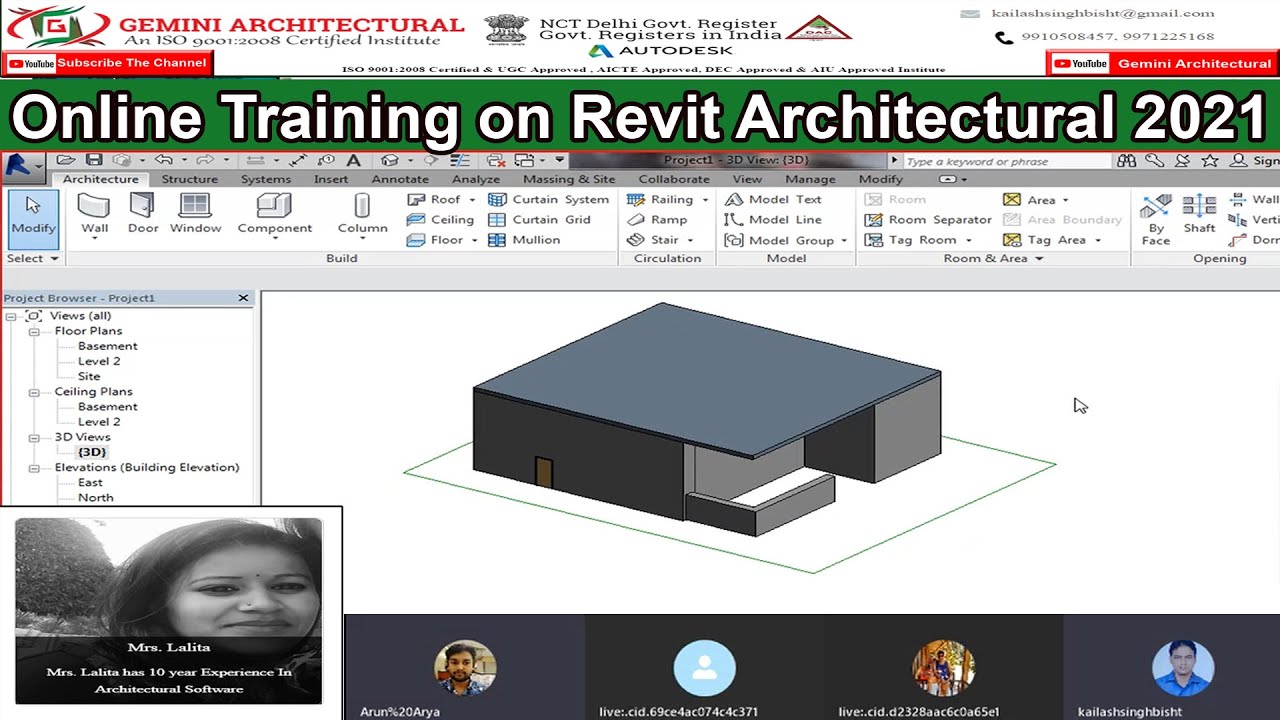Image resolution: width=1280 pixels, height=720 pixels.
Task: Select the Door tool
Action: click(x=143, y=215)
